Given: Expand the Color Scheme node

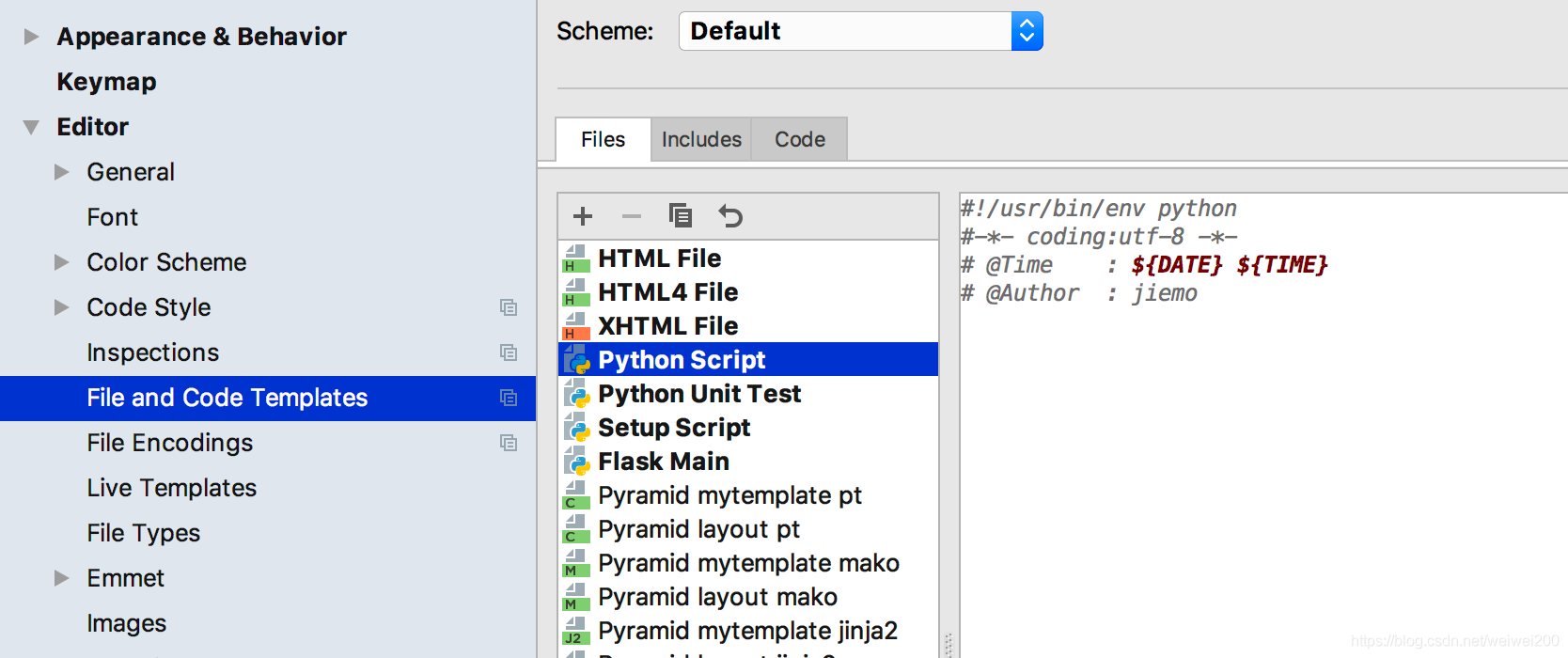Looking at the screenshot, I should (x=62, y=262).
